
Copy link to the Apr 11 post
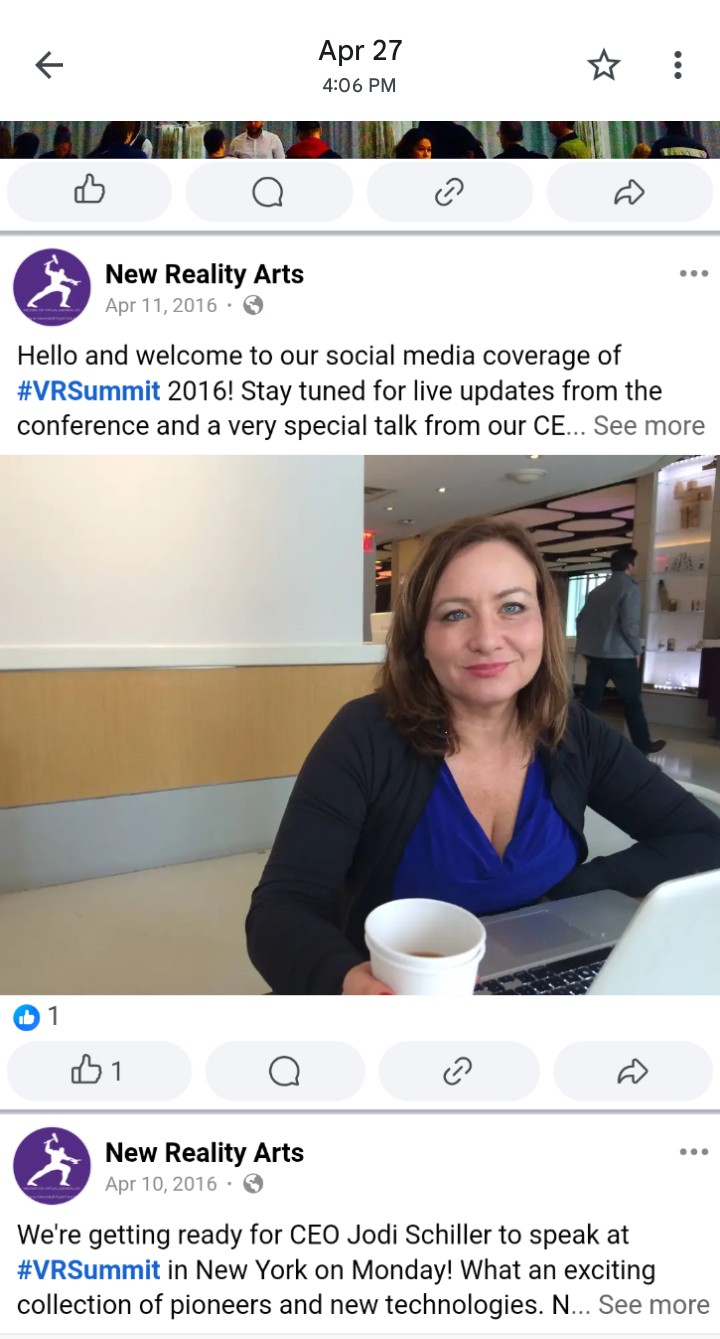[x=458, y=1072]
